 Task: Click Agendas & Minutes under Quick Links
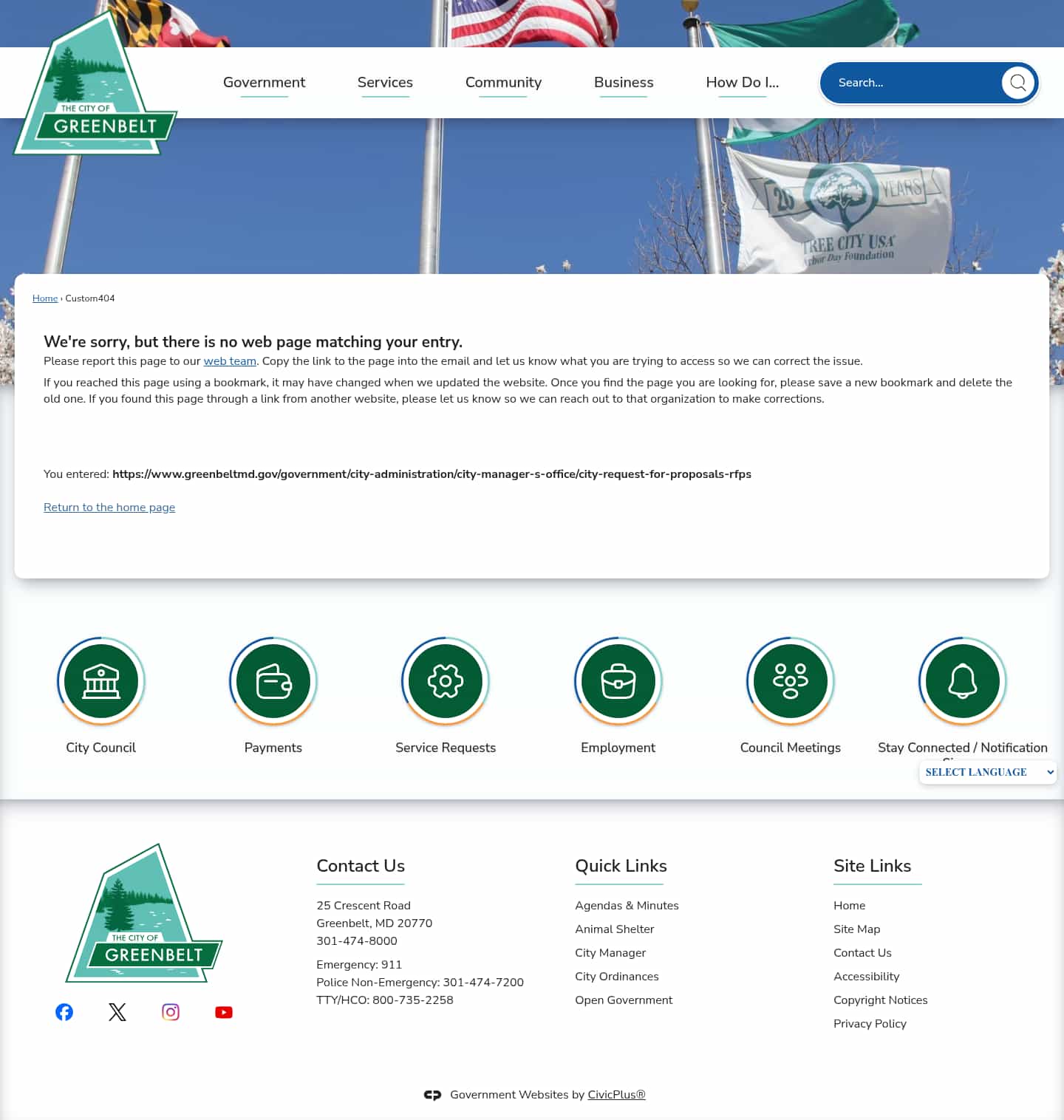[x=627, y=905]
